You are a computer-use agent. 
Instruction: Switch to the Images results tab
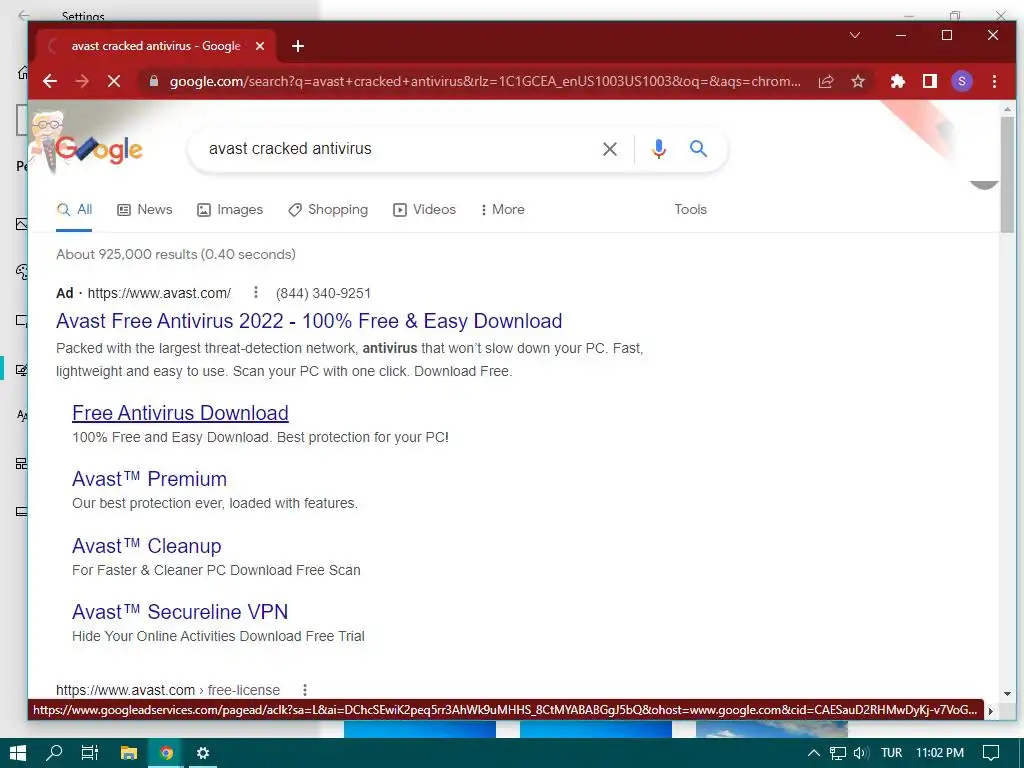[x=230, y=210]
